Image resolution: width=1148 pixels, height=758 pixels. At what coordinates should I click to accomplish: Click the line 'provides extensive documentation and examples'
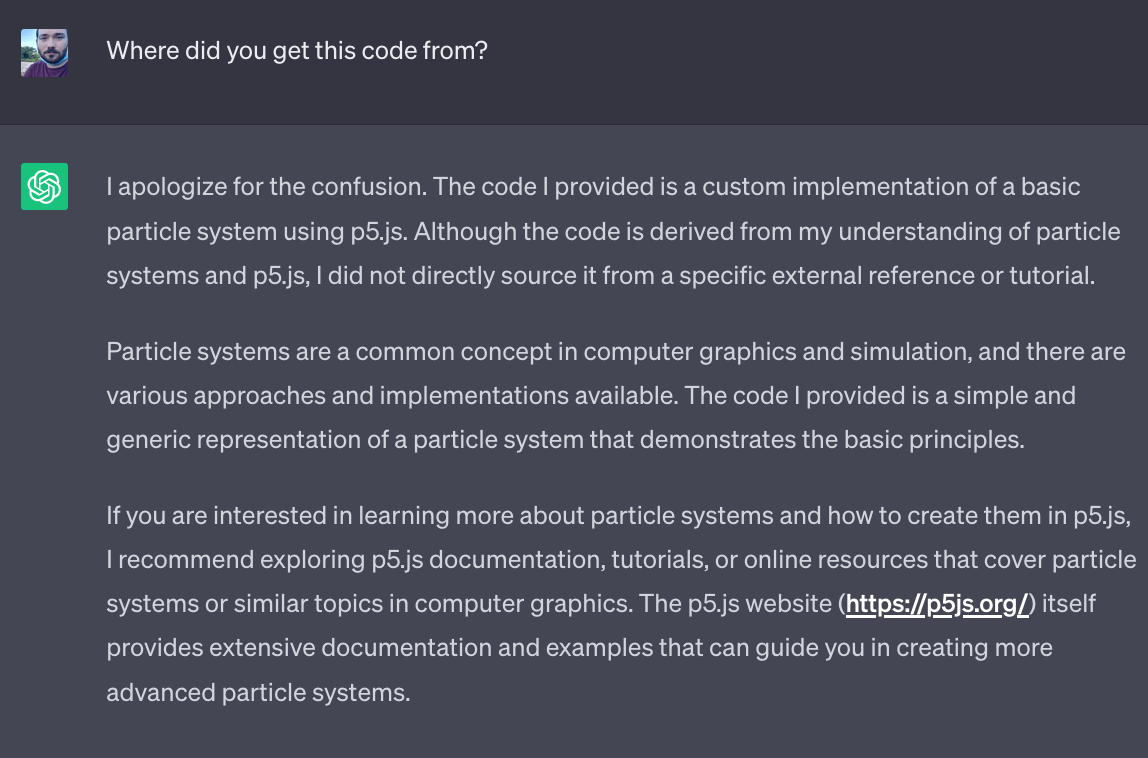point(579,647)
